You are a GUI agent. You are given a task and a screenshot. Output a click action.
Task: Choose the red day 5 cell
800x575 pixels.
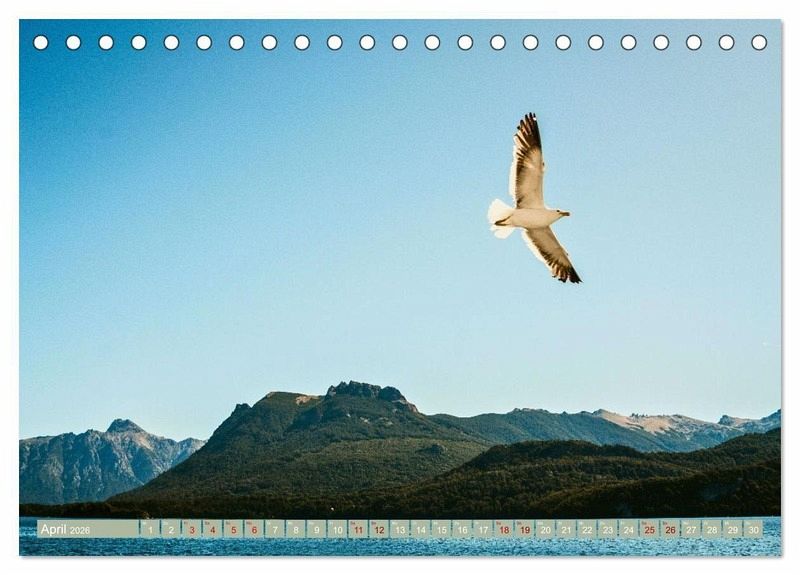[x=233, y=529]
